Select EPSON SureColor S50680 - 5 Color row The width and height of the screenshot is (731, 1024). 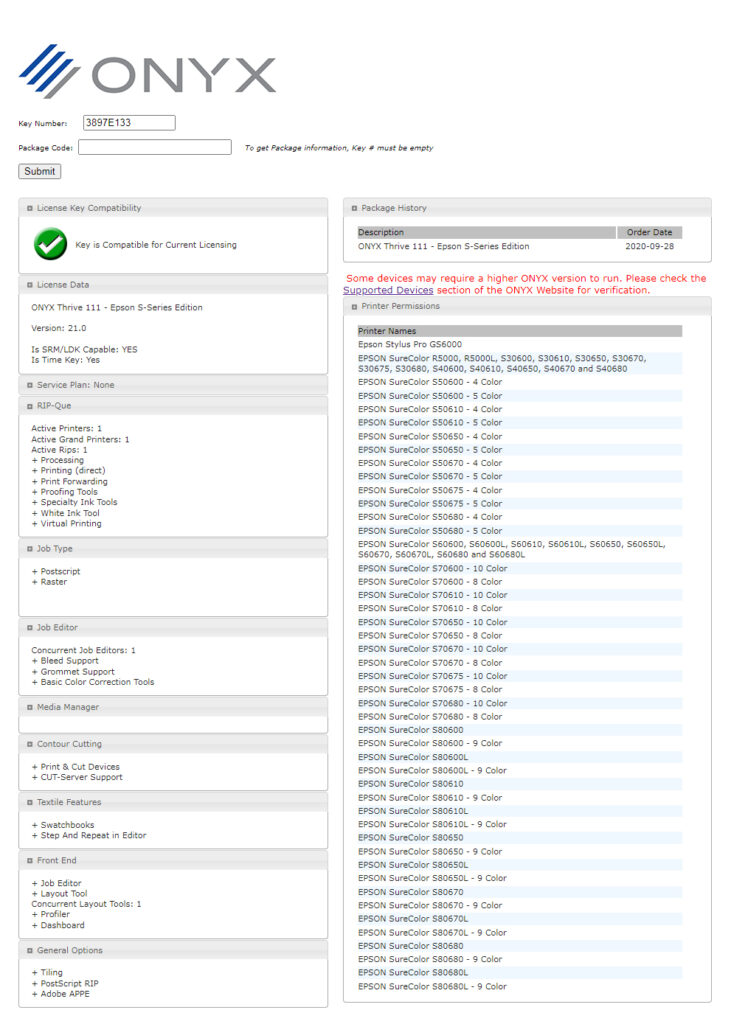pos(519,531)
